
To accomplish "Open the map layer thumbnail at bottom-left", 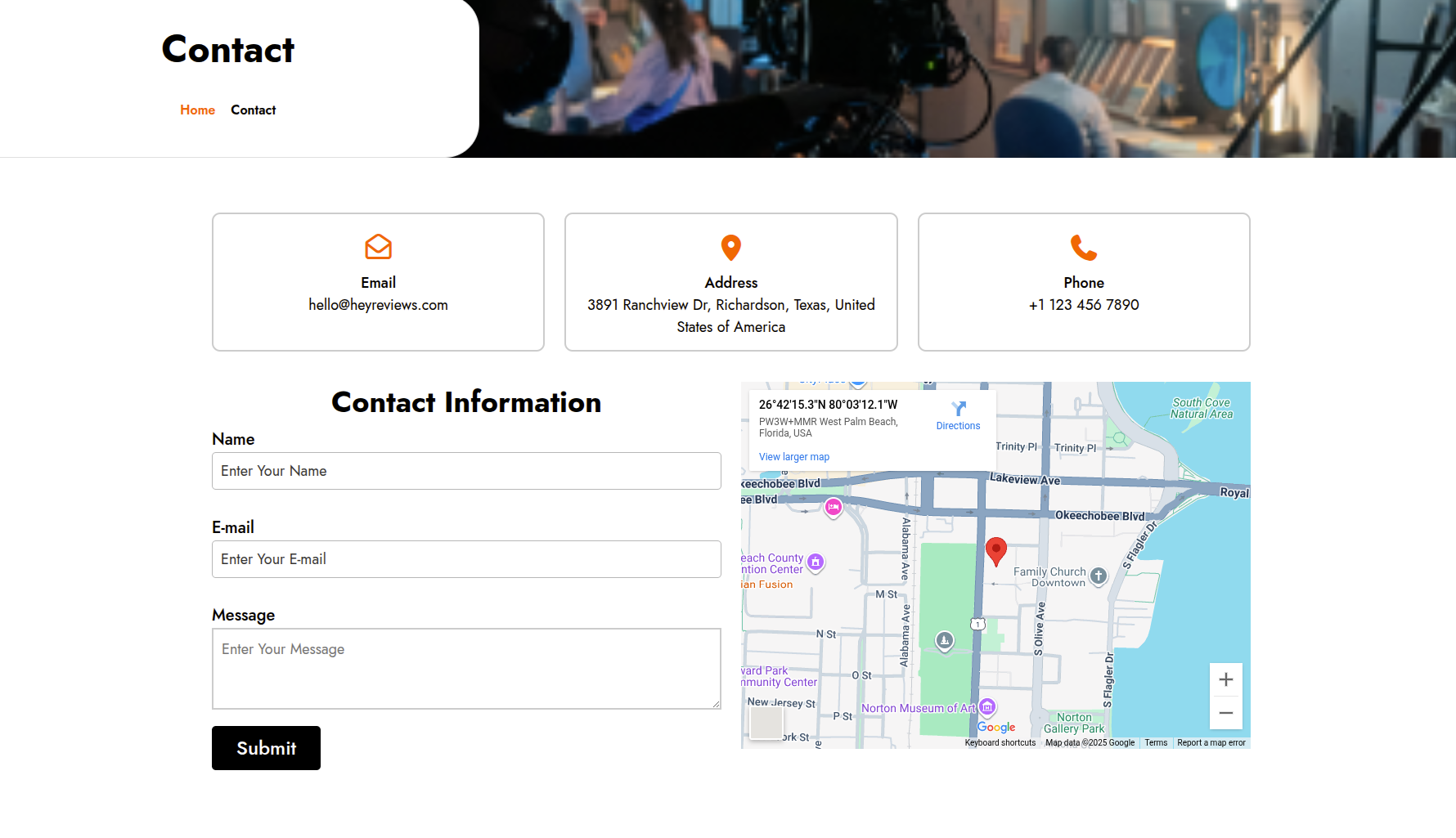I will [x=766, y=723].
